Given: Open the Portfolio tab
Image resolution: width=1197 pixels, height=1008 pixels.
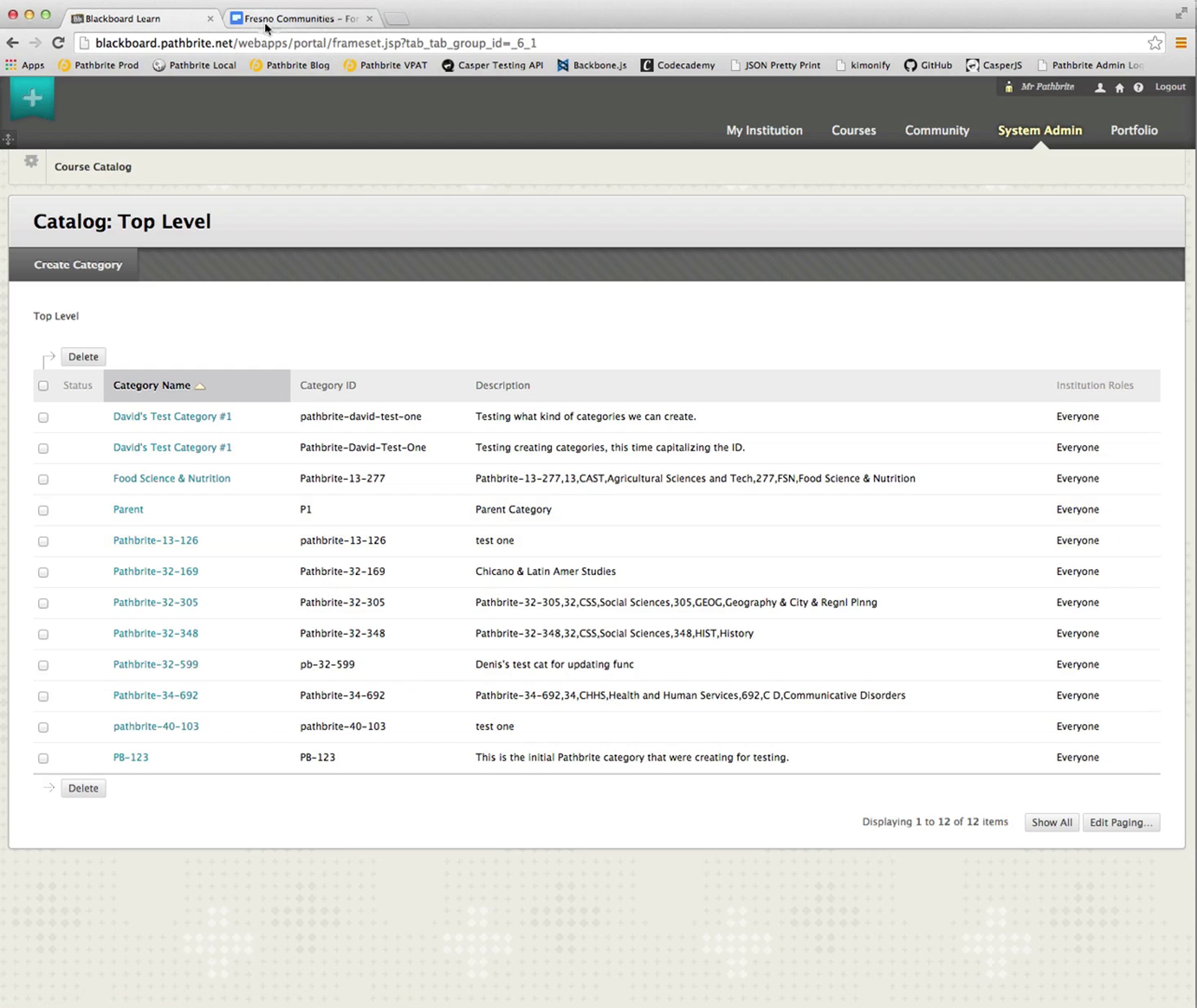Looking at the screenshot, I should point(1134,130).
